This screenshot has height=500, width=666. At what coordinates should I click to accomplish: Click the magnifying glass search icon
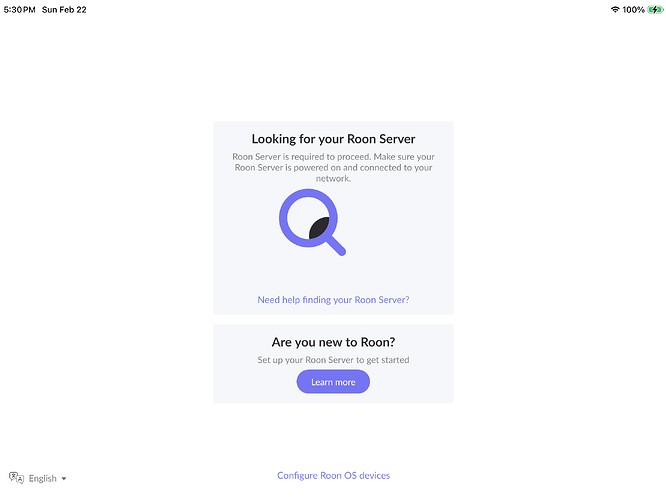(x=308, y=221)
